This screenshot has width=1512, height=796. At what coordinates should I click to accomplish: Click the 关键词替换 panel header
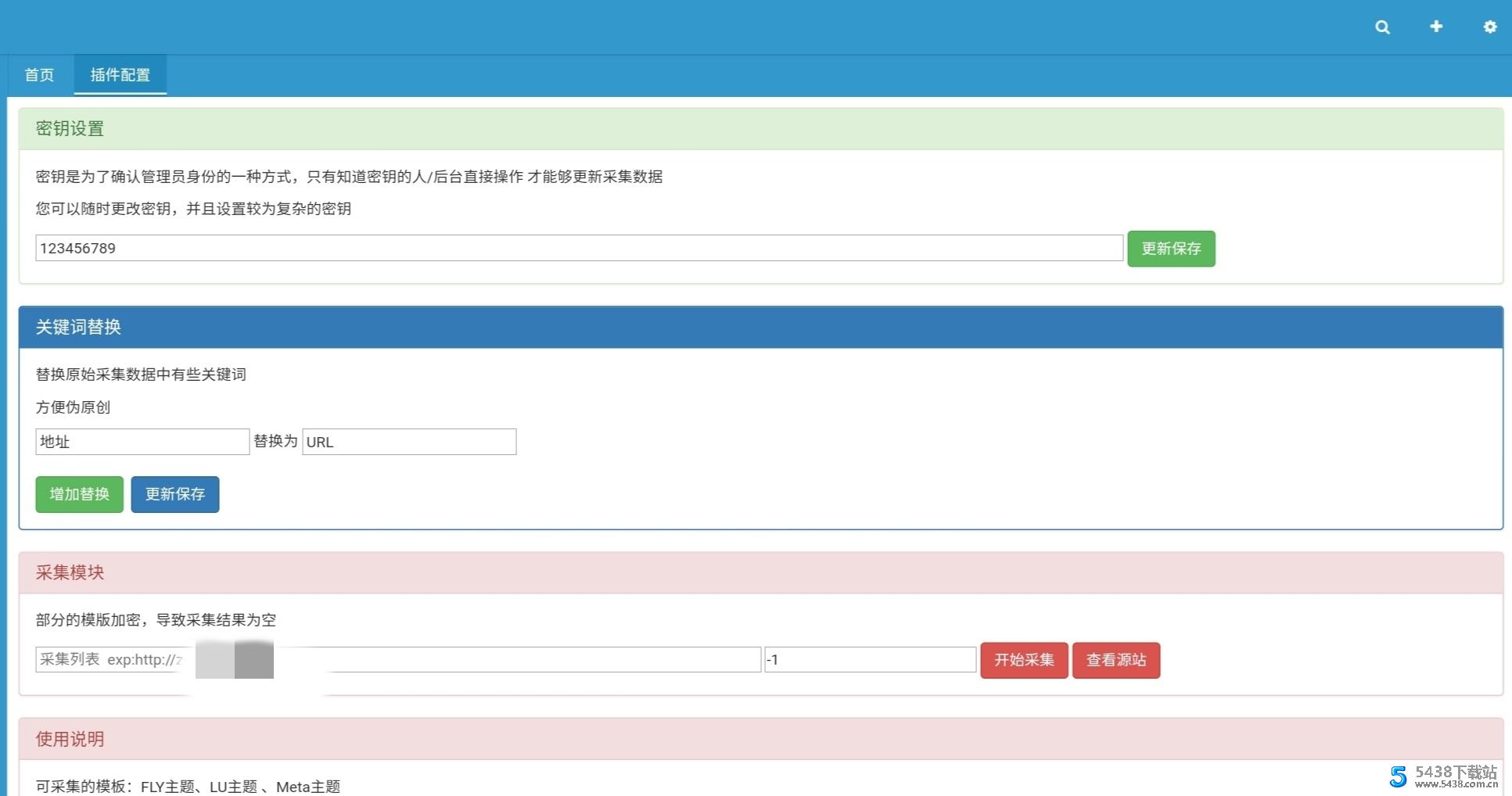(78, 327)
